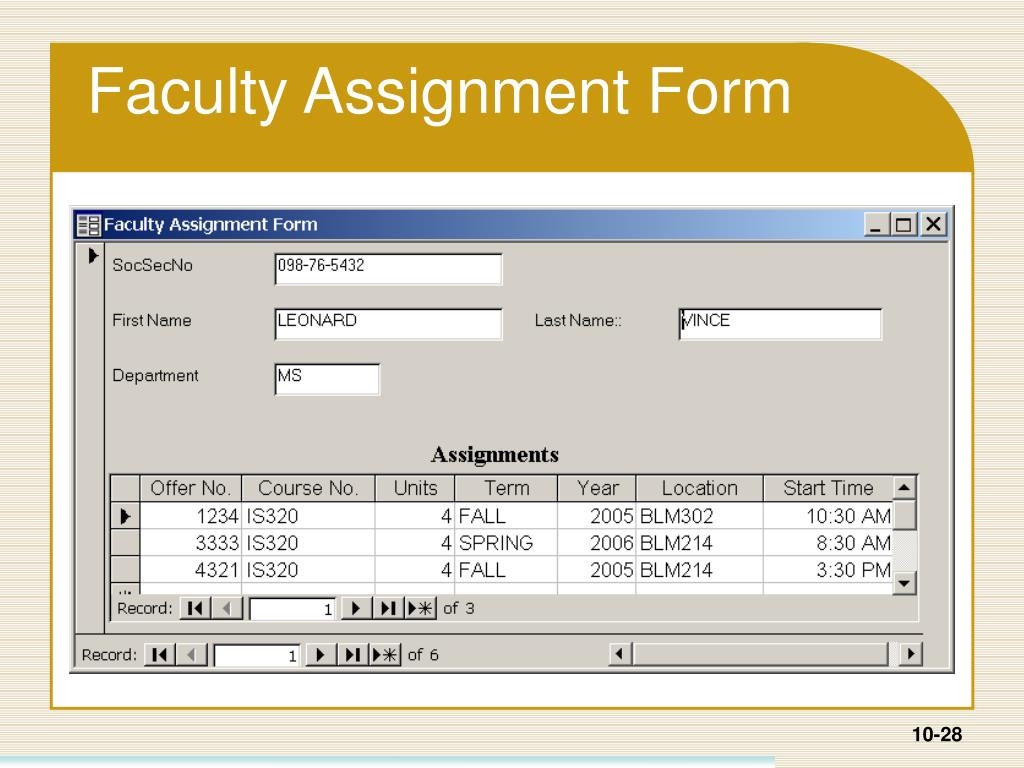Maximize the Faculty Assignment Form window
Viewport: 1024px width, 768px height.
[903, 225]
